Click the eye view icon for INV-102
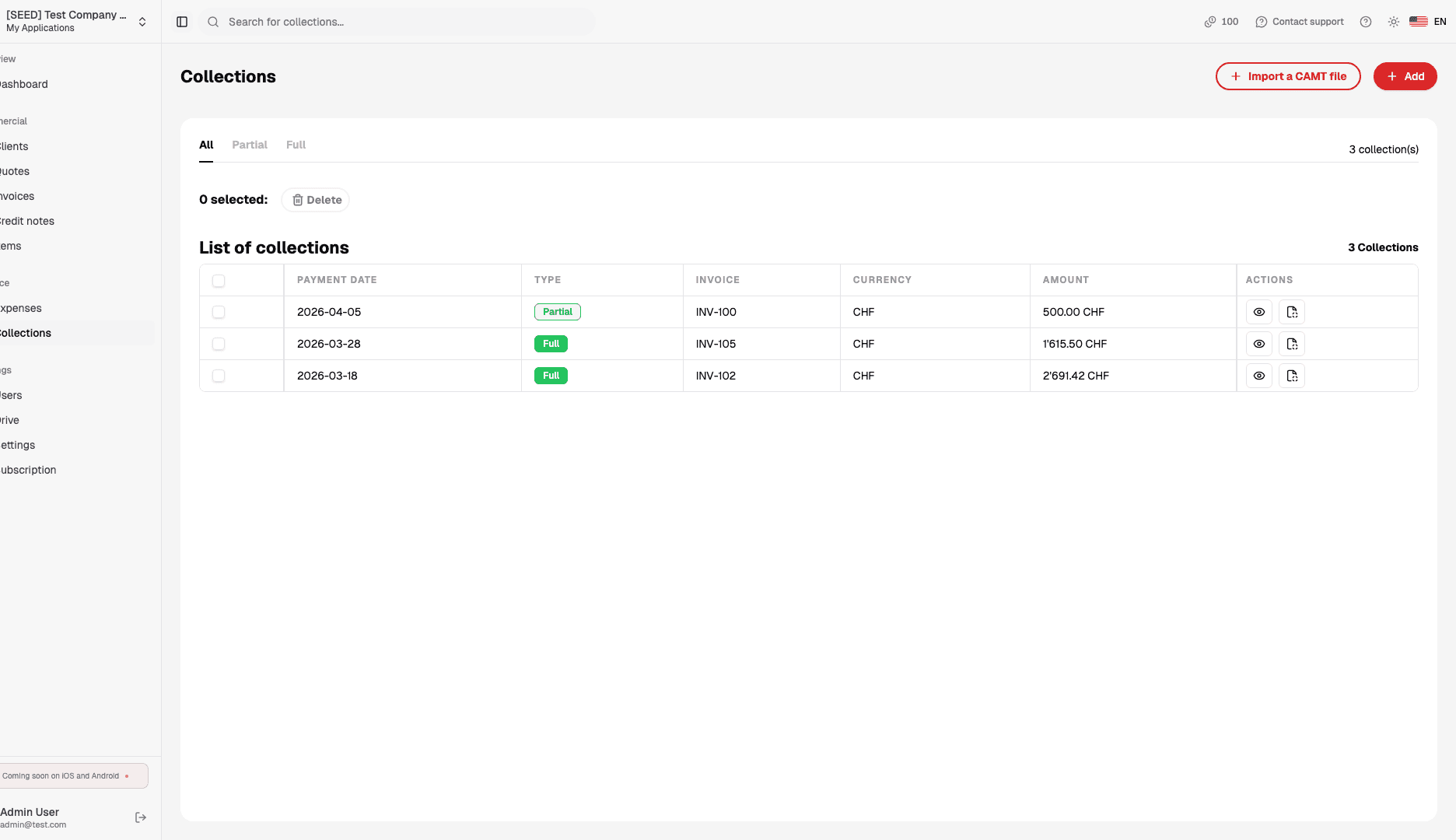Screen dimensions: 1456x840 point(1258,375)
